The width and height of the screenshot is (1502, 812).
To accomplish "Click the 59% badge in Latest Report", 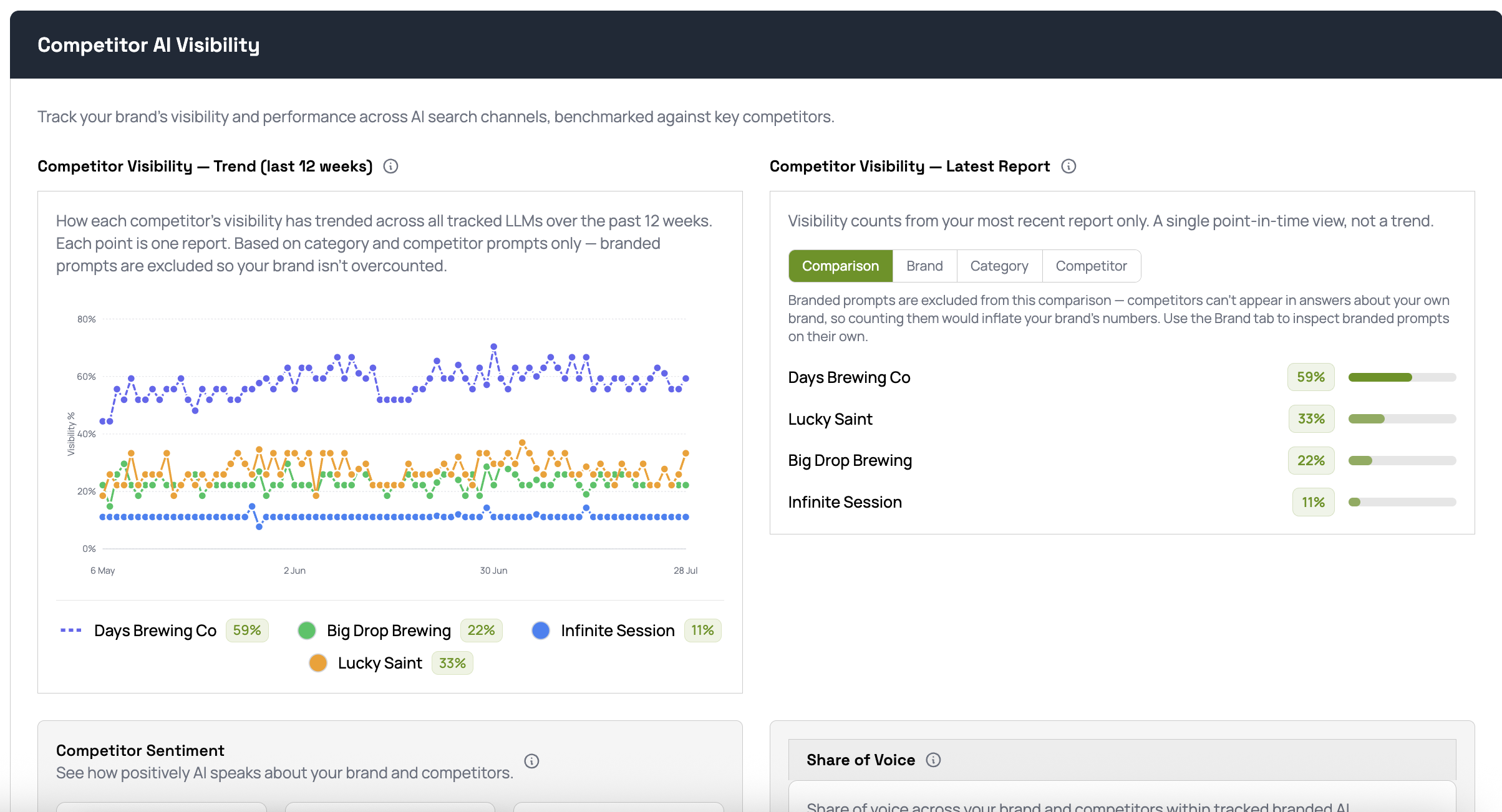I will [1311, 377].
